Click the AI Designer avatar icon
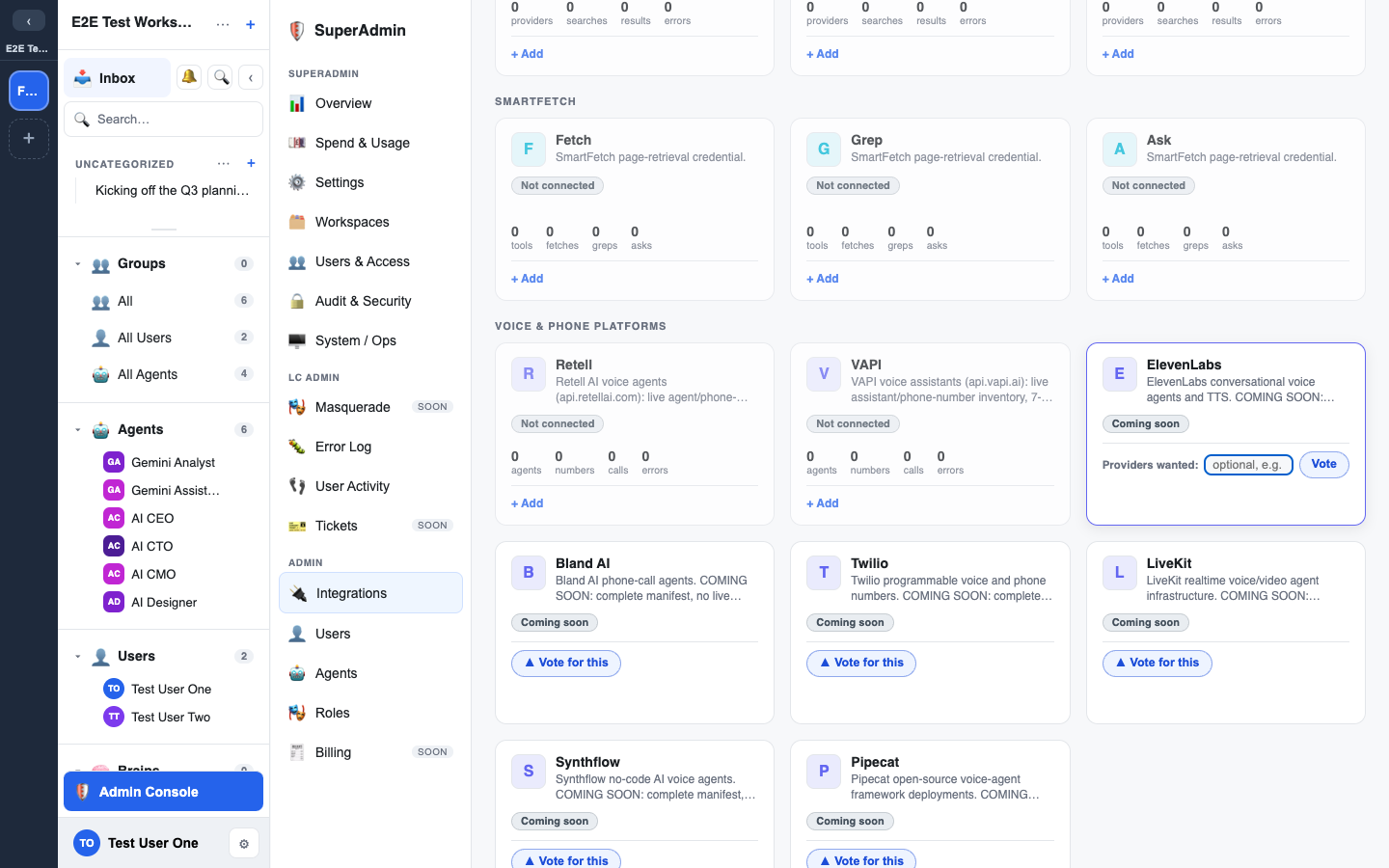 (114, 602)
